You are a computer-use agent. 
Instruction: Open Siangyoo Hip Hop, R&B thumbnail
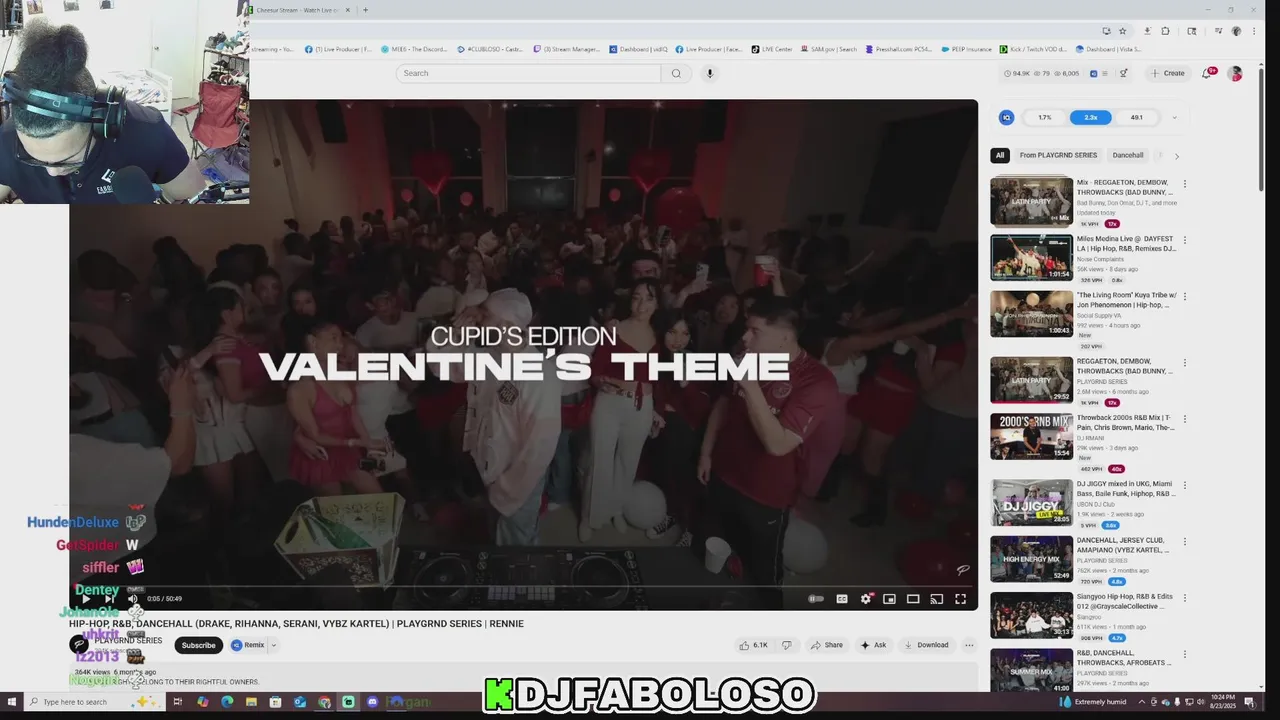click(1031, 615)
